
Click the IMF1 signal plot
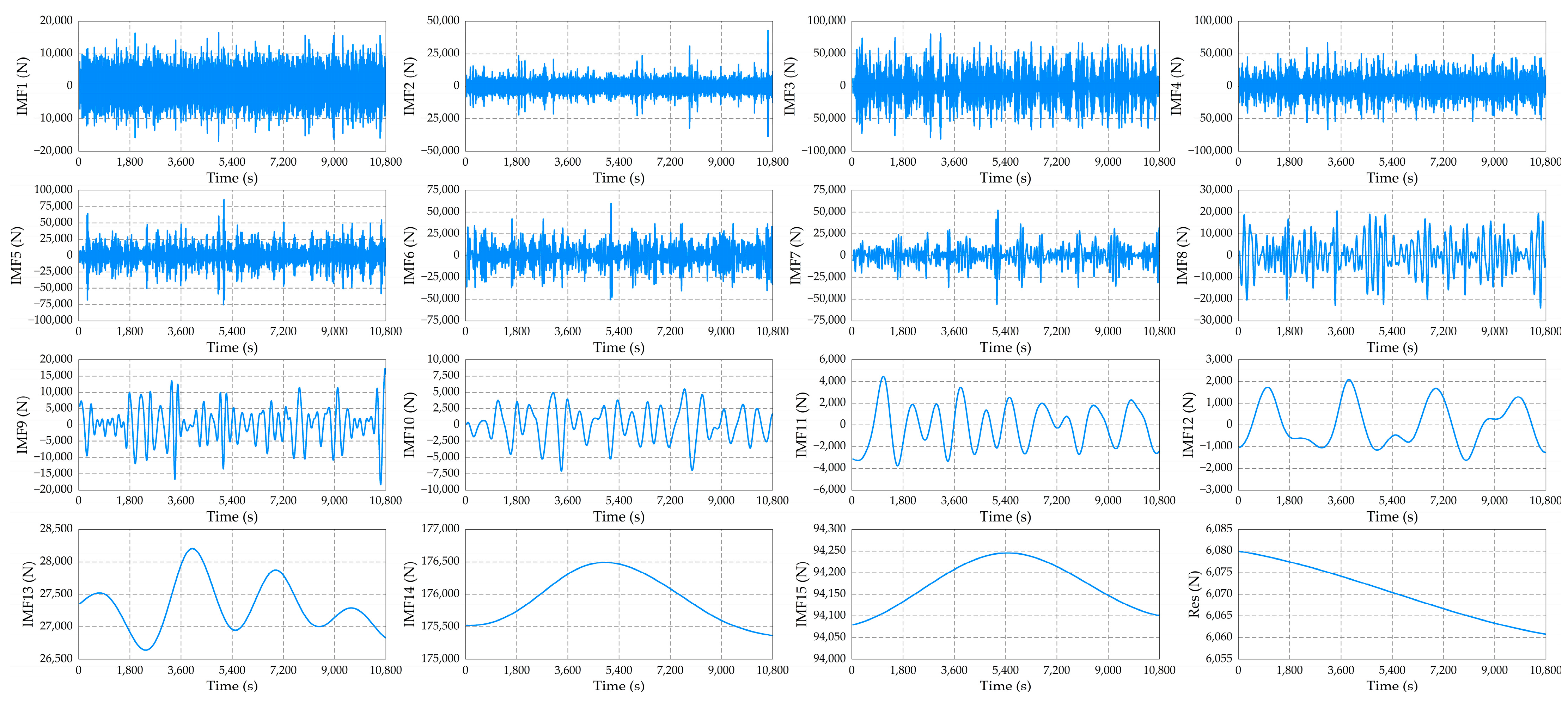point(232,86)
